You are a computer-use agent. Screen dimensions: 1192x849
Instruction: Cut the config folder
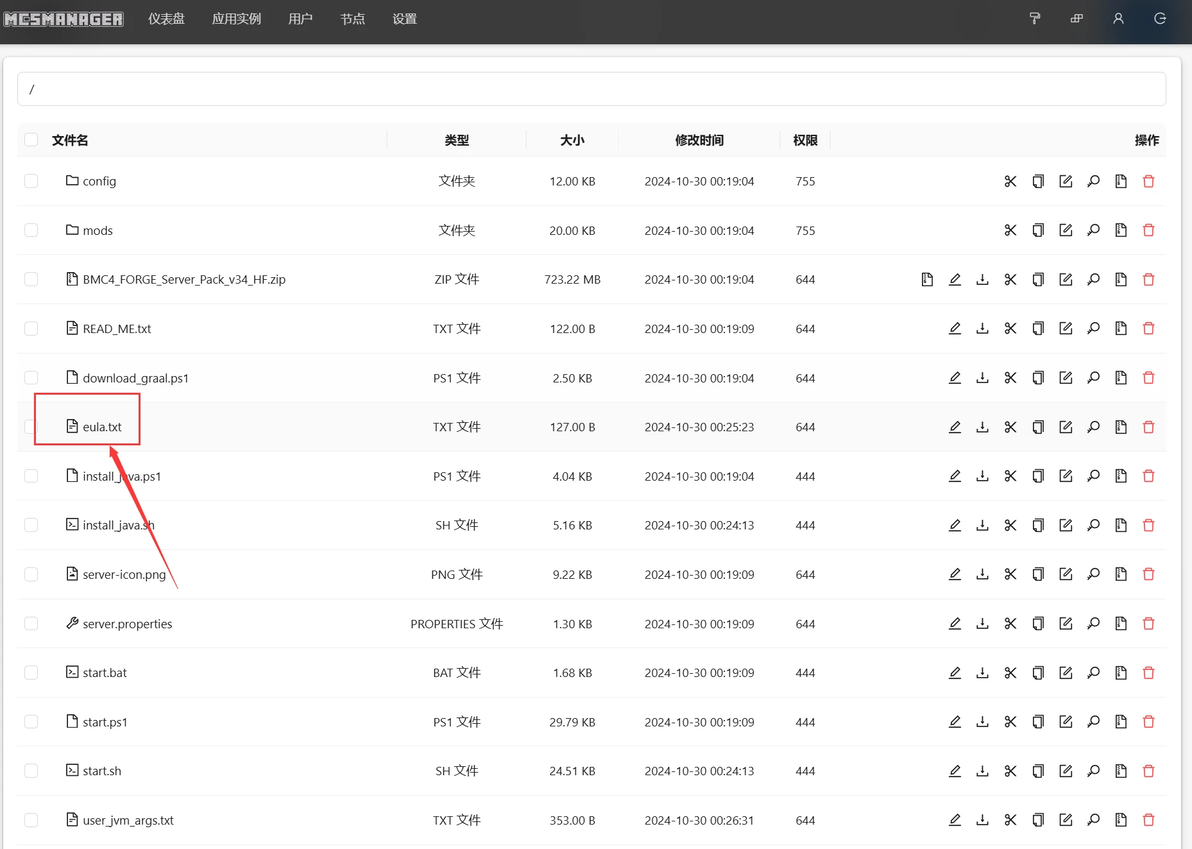coord(1010,181)
